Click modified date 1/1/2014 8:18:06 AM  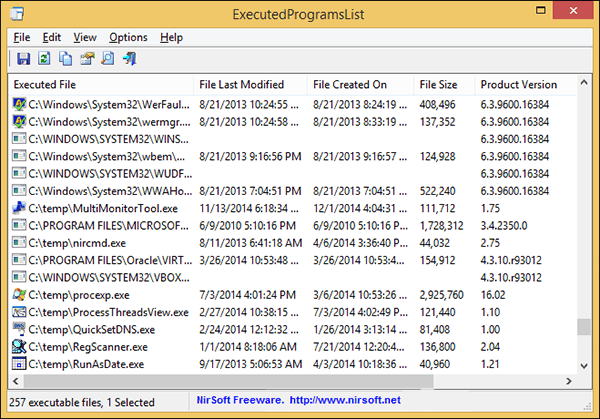coord(248,347)
